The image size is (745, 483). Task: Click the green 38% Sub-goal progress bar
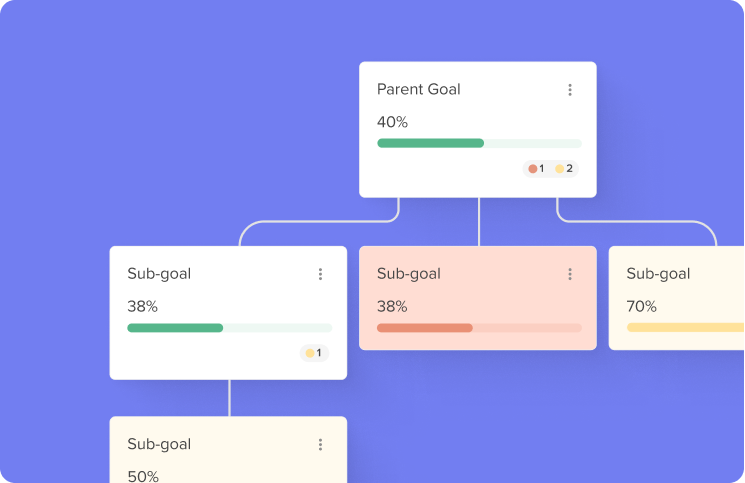point(229,328)
